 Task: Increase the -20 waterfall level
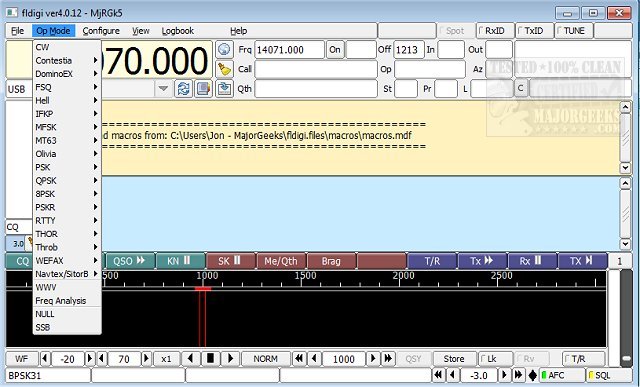pyautogui.click(x=90, y=359)
